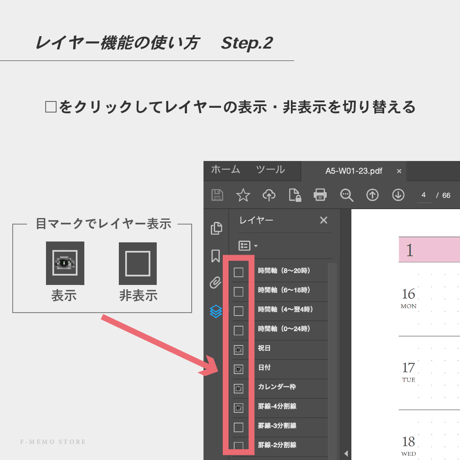
Task: Hide the 祝日 layer eye toggle
Action: point(238,350)
